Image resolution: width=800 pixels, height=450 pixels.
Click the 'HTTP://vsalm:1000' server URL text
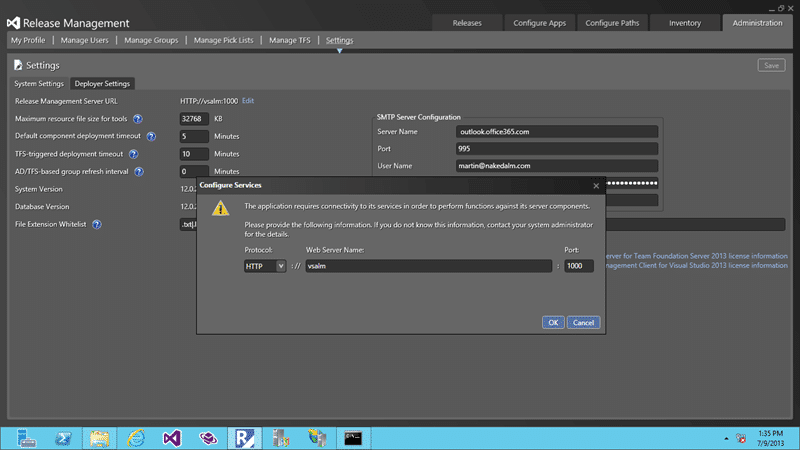point(209,101)
